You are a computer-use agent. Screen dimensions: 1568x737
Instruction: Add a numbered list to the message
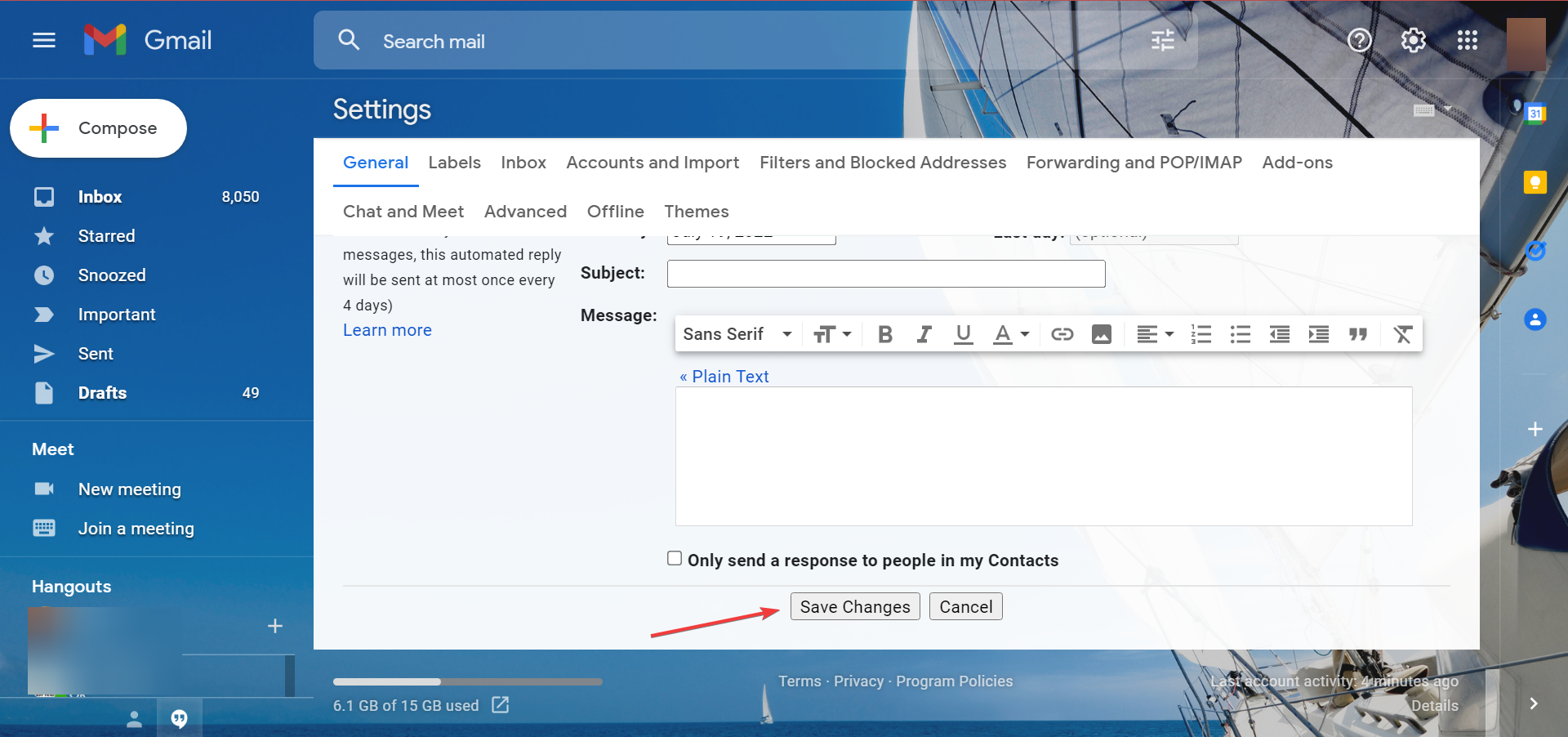(1200, 333)
